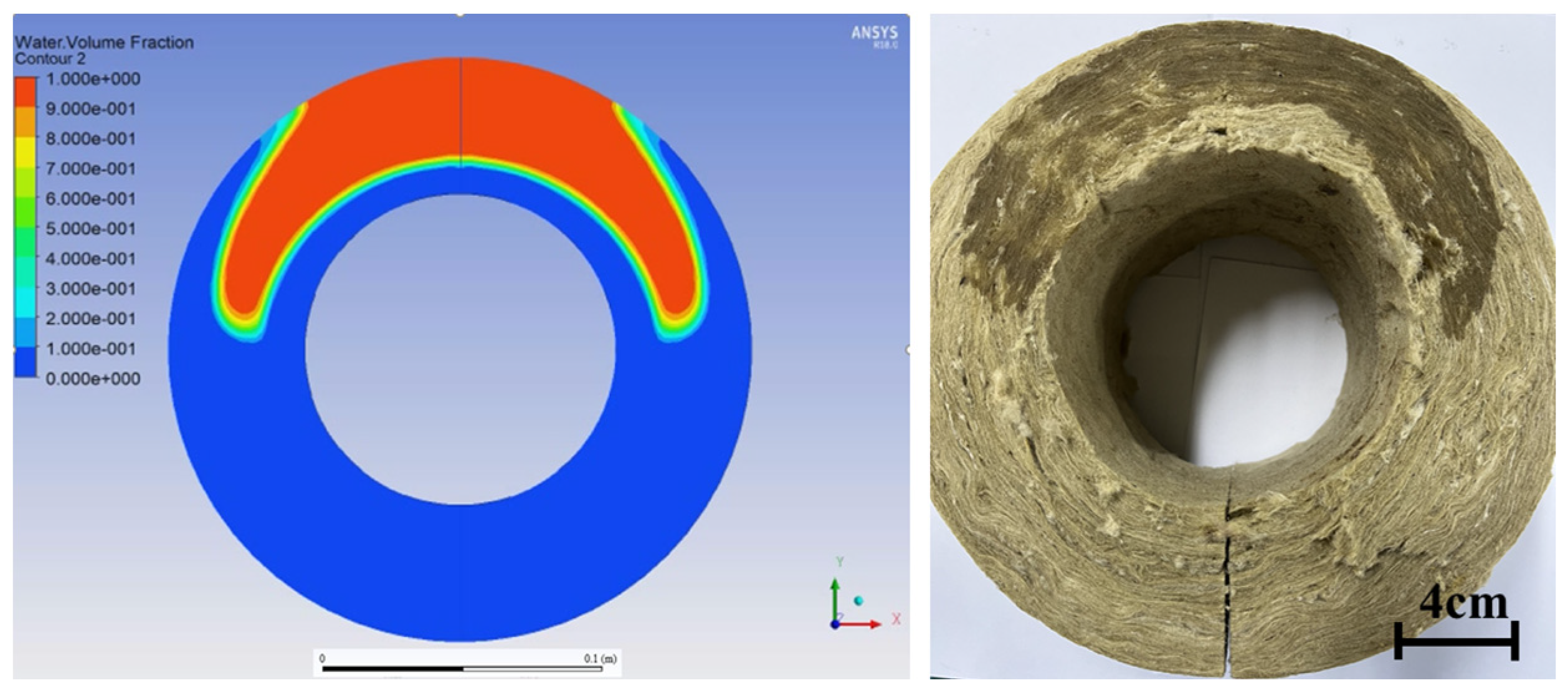Image resolution: width=1568 pixels, height=698 pixels.
Task: Click the cyan dot in axis triad
Action: [x=859, y=601]
